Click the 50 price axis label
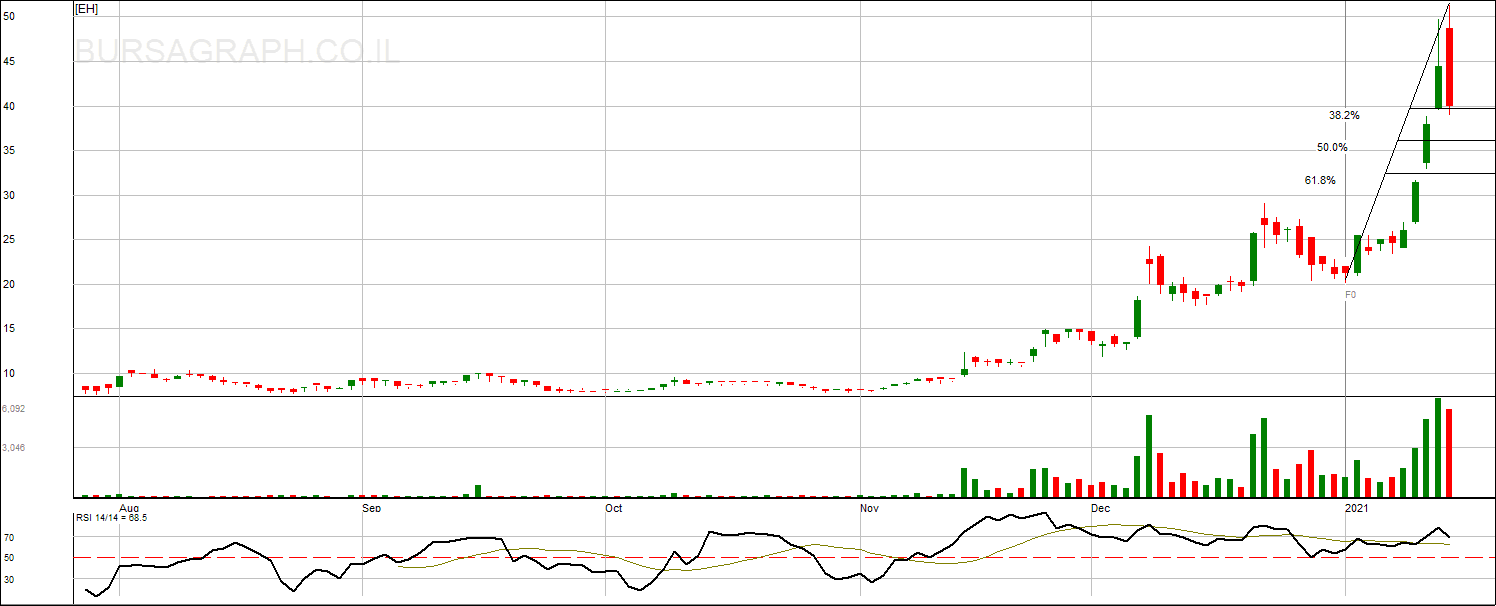 tap(9, 17)
